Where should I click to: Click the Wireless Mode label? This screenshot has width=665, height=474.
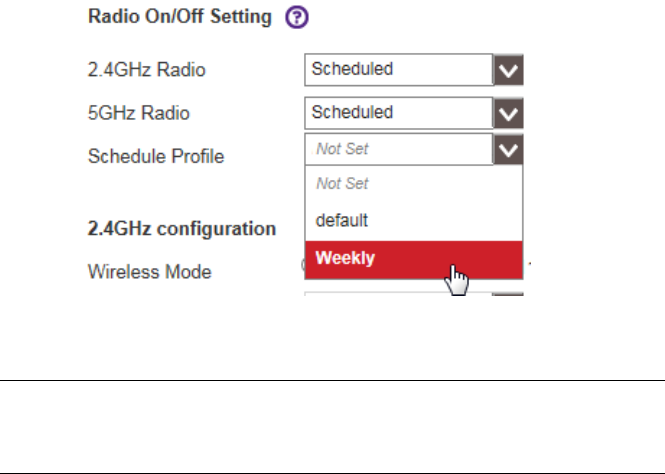(150, 271)
